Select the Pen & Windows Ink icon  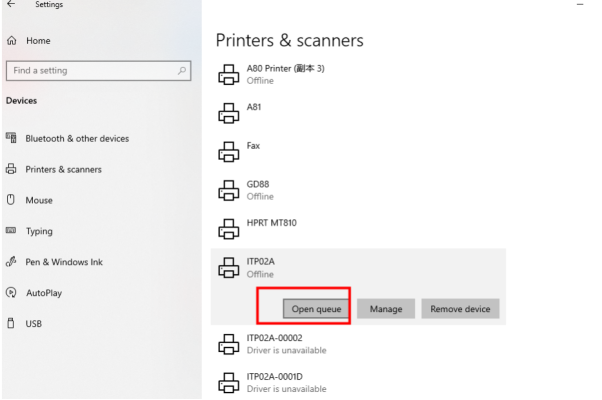point(11,261)
